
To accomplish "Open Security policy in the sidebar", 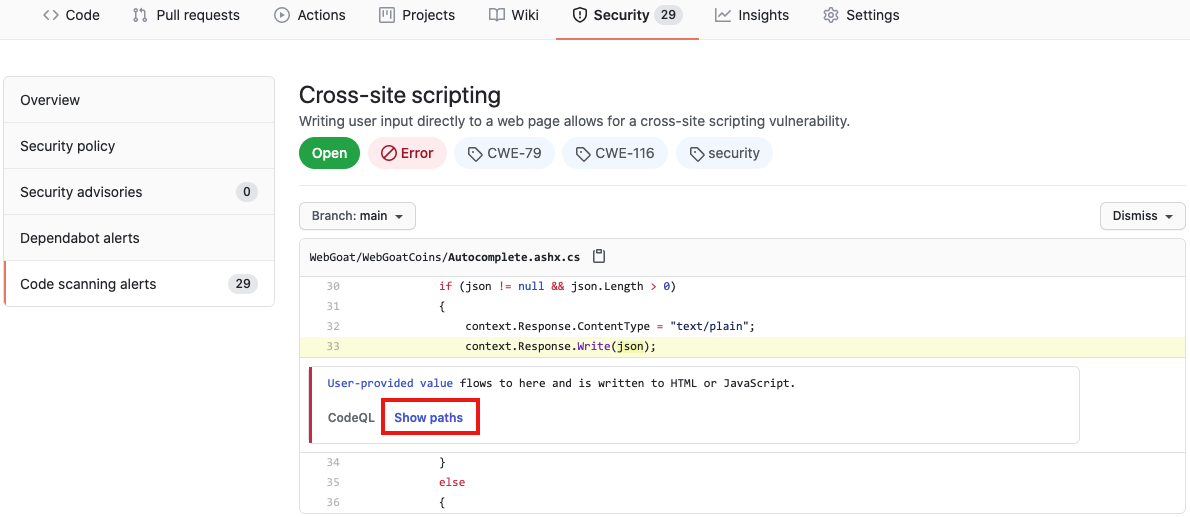I will pyautogui.click(x=68, y=146).
